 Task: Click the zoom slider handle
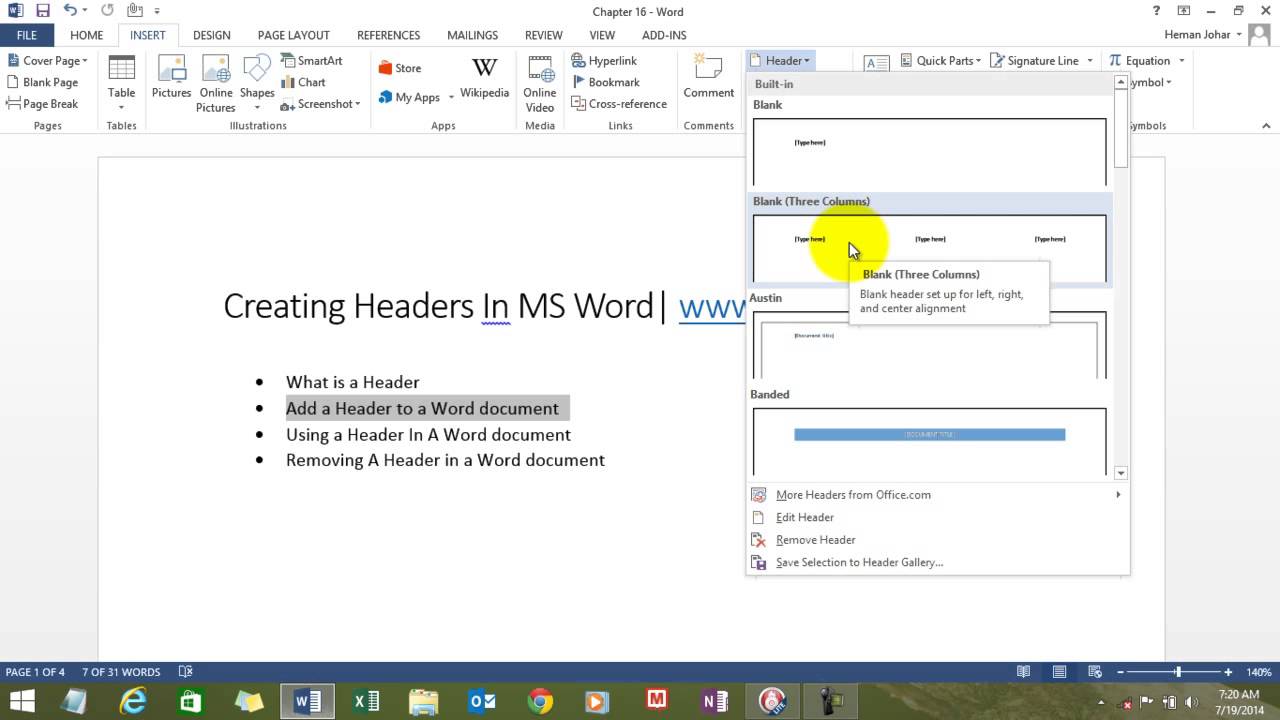click(1178, 672)
